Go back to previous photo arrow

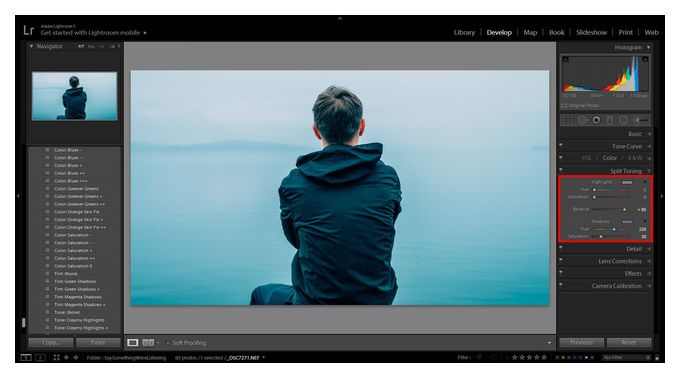[66, 358]
